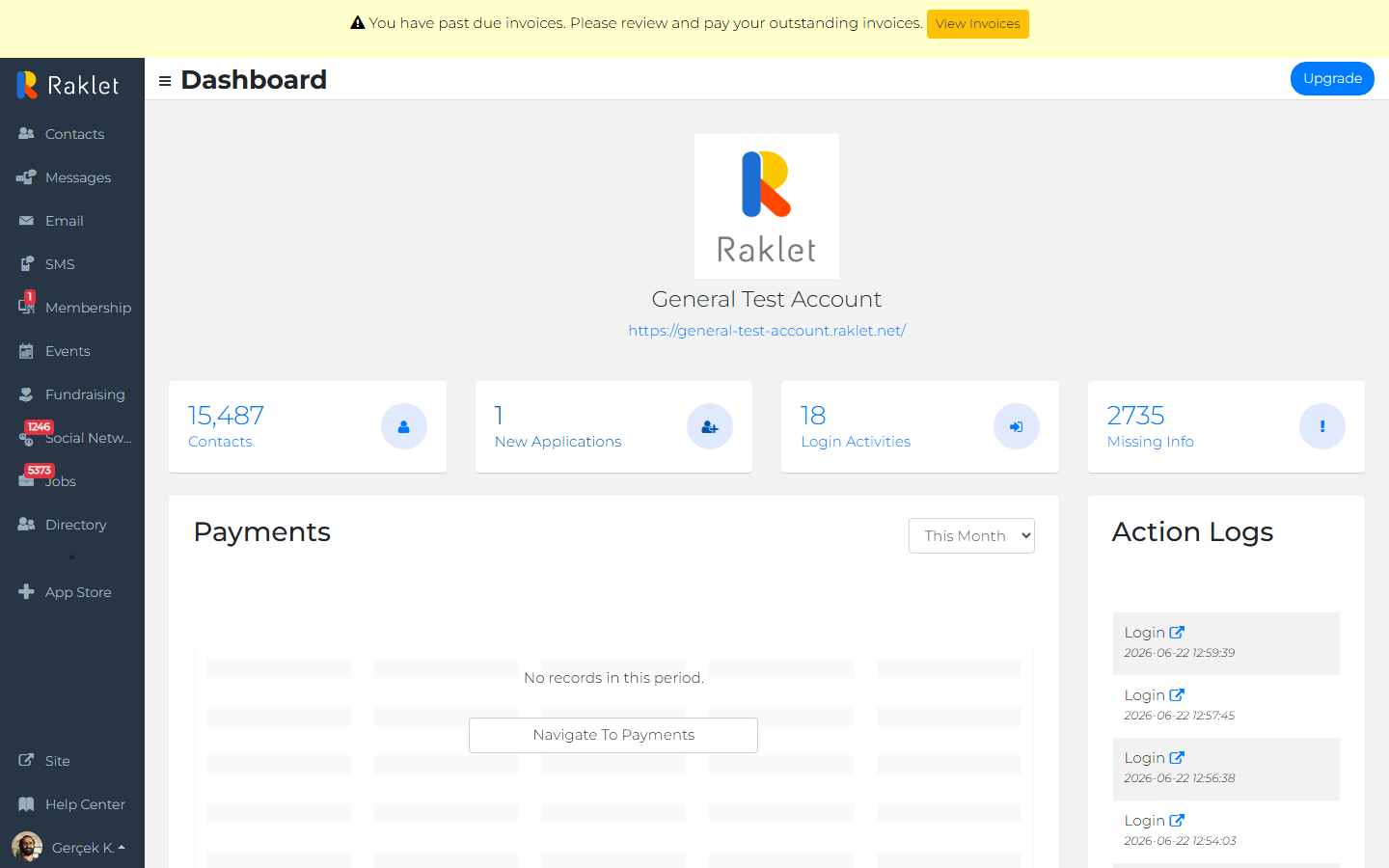This screenshot has width=1389, height=868.
Task: Click the Navigate To Payments button
Action: click(613, 735)
